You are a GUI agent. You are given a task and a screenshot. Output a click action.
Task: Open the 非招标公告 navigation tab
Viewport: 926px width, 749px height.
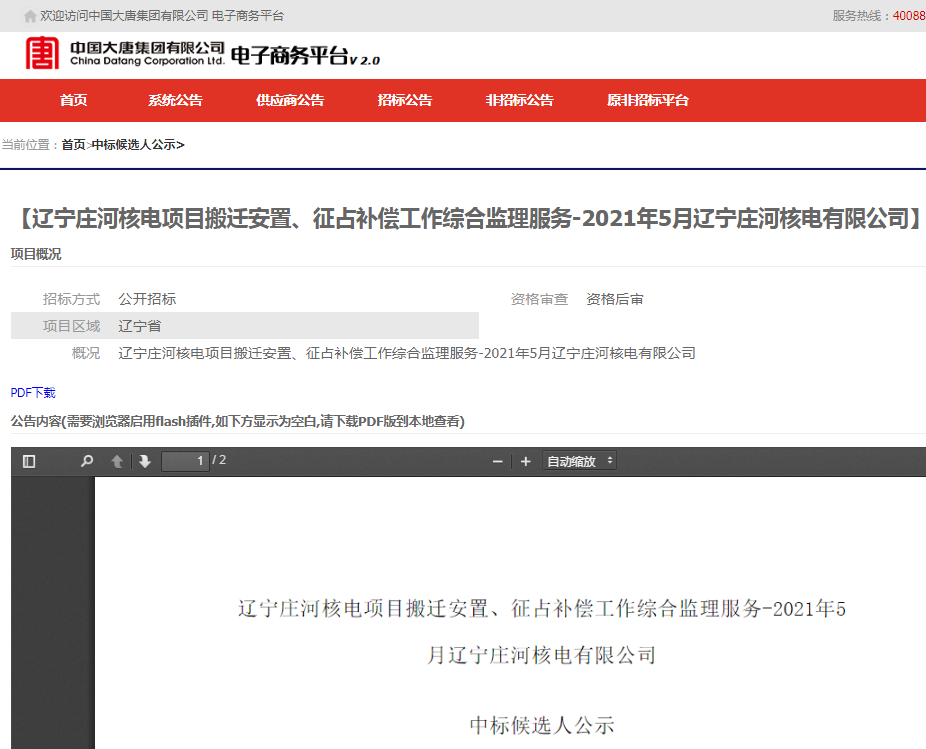coord(520,100)
